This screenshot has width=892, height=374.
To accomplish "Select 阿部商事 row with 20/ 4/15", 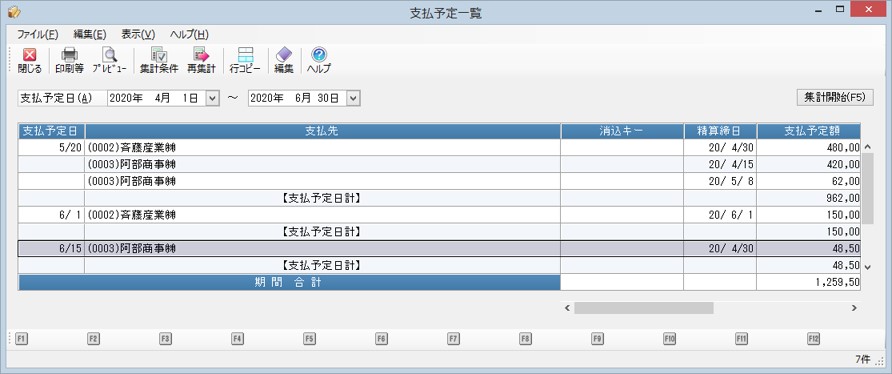I will coord(439,165).
